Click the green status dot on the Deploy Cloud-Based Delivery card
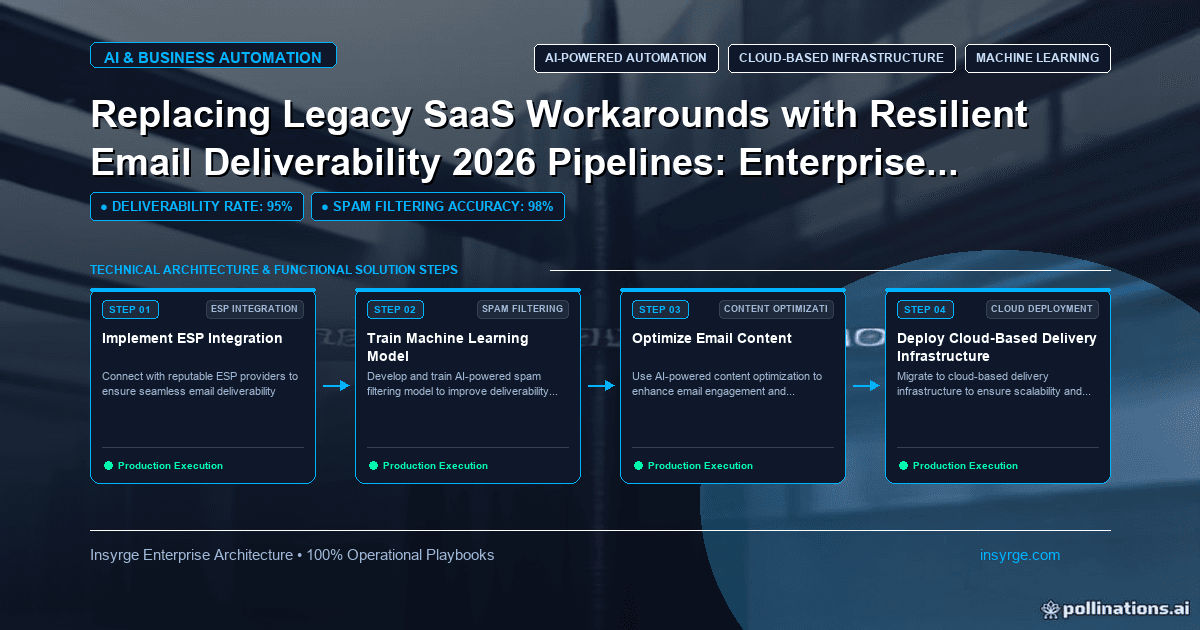 coord(903,466)
